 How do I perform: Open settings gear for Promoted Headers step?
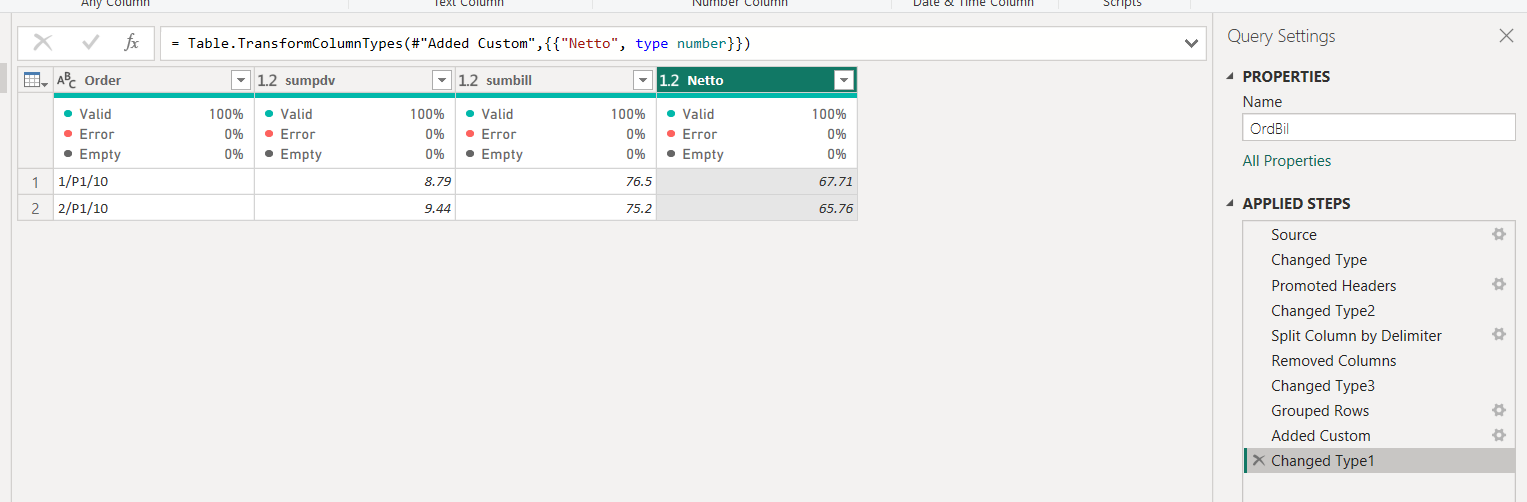pyautogui.click(x=1498, y=284)
